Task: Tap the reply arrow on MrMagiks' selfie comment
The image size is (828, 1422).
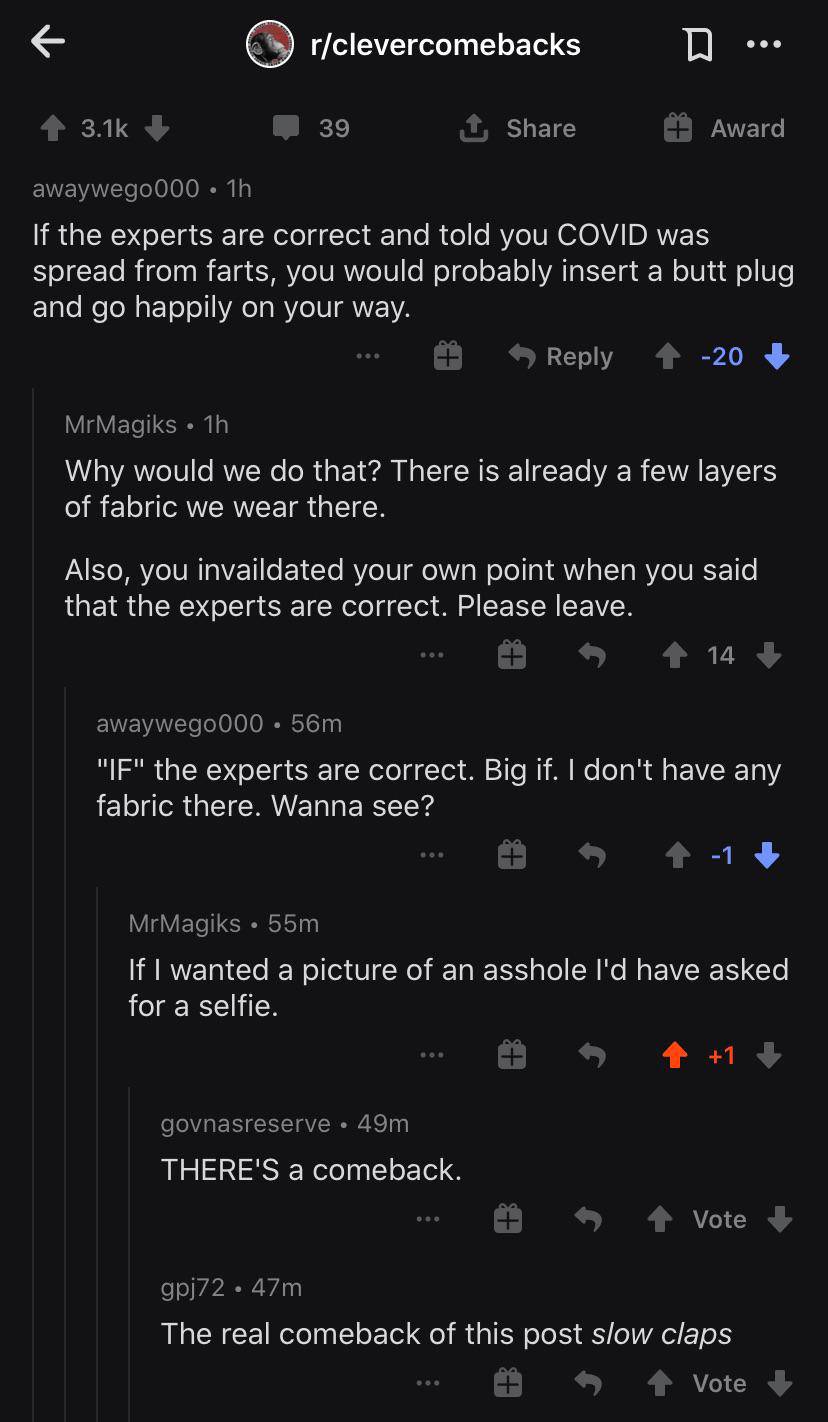Action: 591,1053
